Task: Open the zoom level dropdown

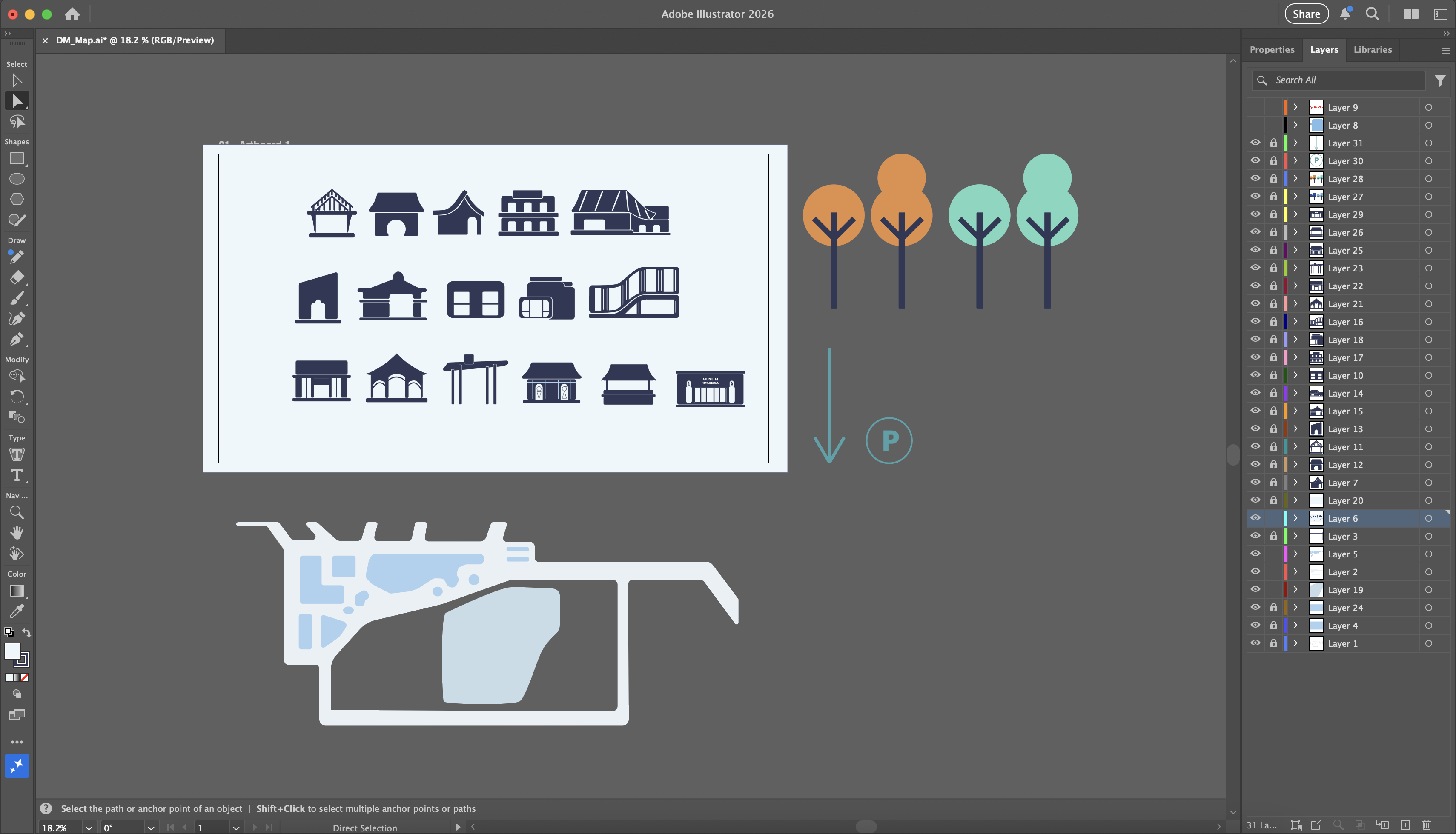Action: pyautogui.click(x=88, y=828)
